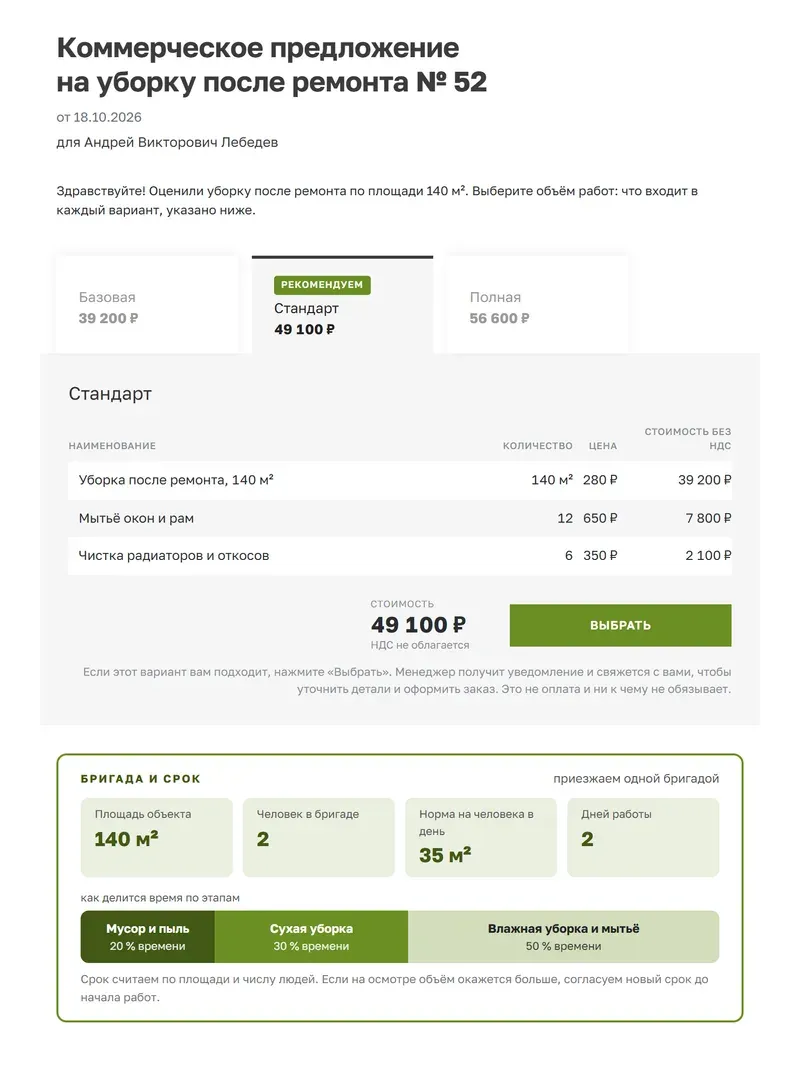
Task: Click the БРИГАДА И СРОК section heading
Action: point(141,779)
